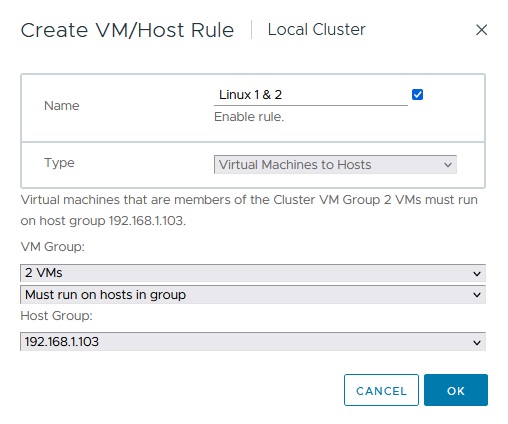508x424 pixels.
Task: Click the rule name field containing Linux 1 & 2
Action: point(311,95)
